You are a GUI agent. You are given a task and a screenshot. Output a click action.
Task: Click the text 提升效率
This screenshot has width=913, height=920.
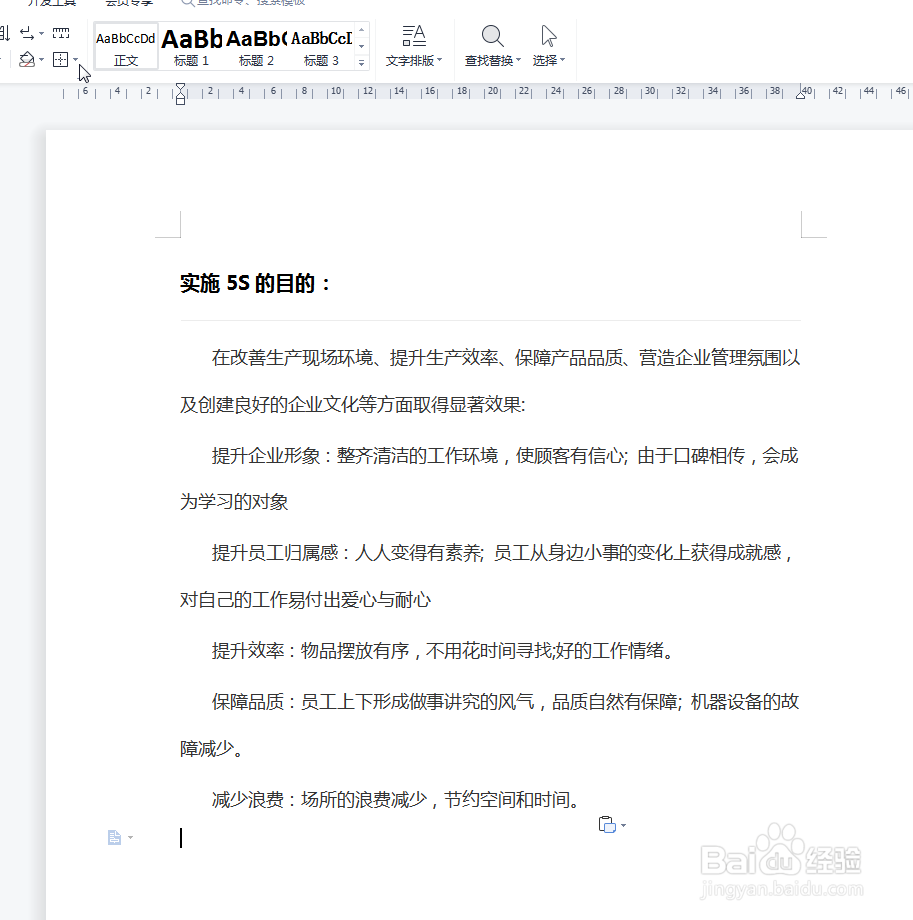coord(248,651)
